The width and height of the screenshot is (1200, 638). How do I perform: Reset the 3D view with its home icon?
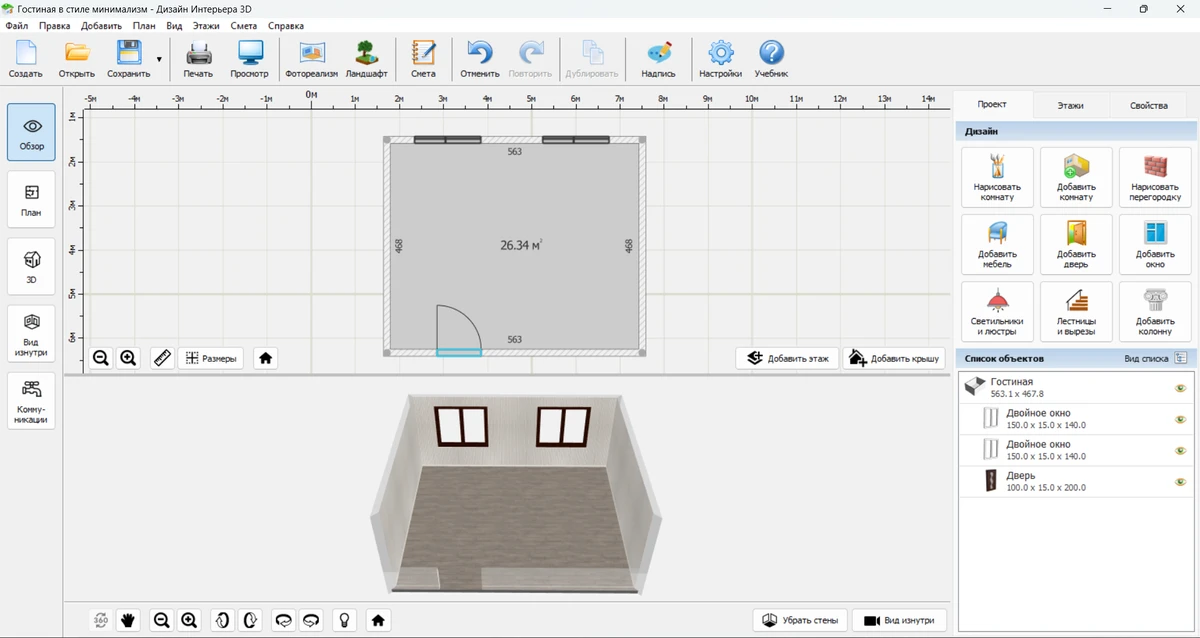[x=378, y=620]
